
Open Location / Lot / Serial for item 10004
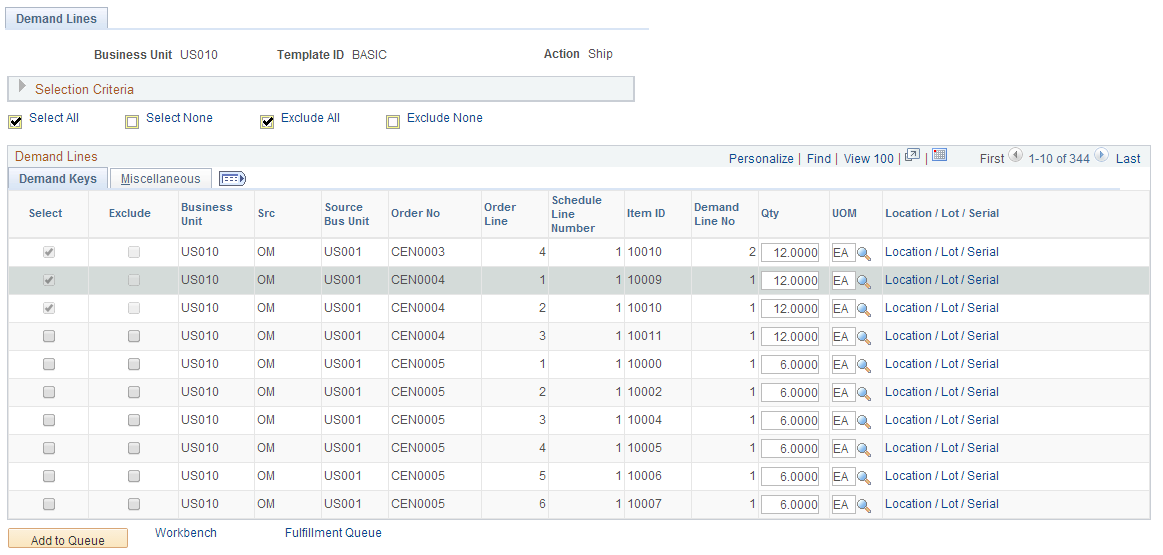(x=942, y=420)
